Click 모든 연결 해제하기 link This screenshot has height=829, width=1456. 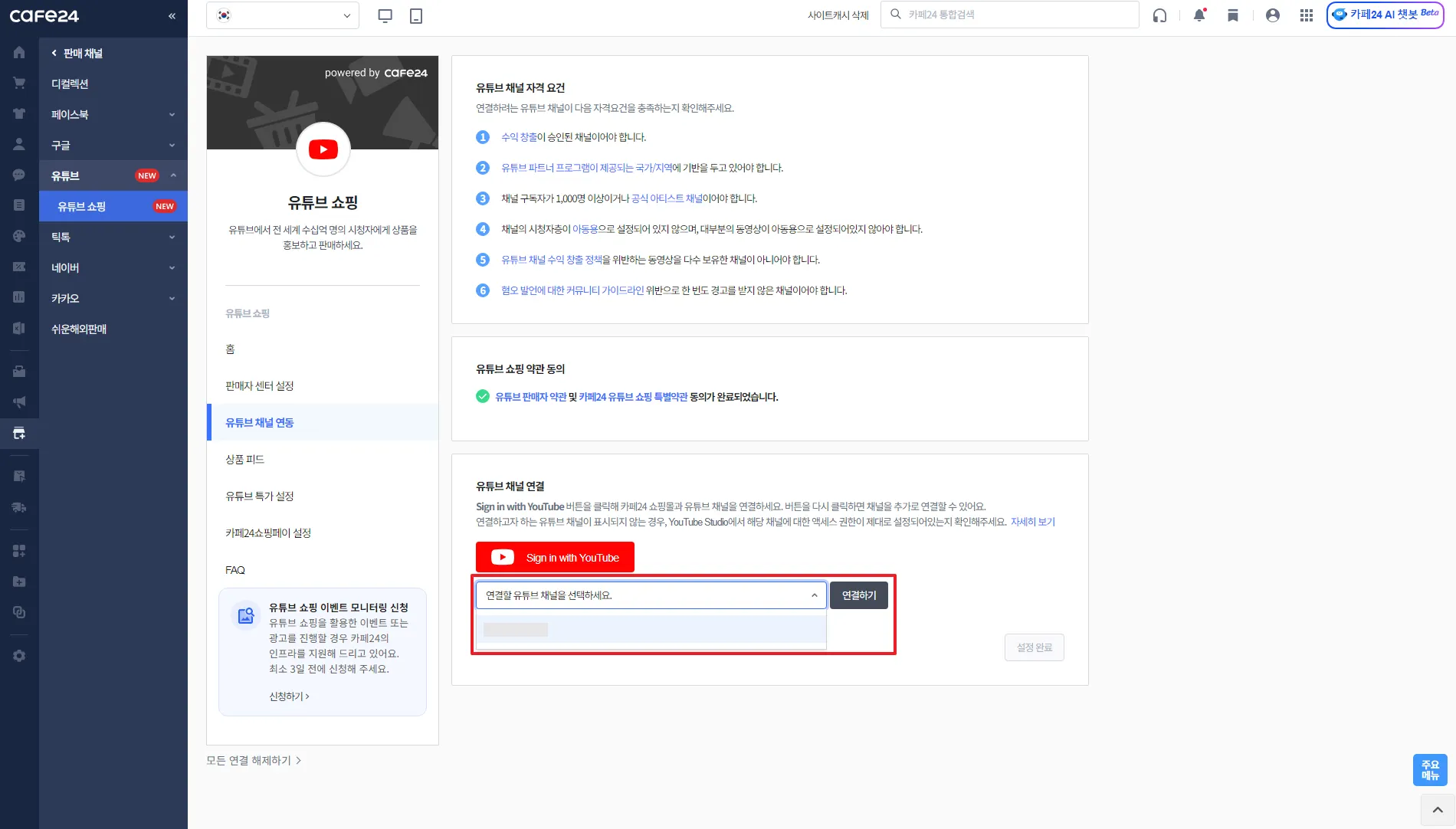pos(254,761)
